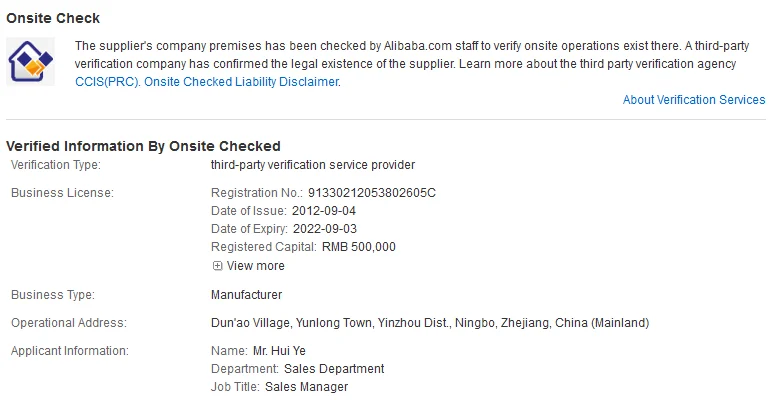769x400 pixels.
Task: Open the About Verification Services link
Action: (x=694, y=100)
